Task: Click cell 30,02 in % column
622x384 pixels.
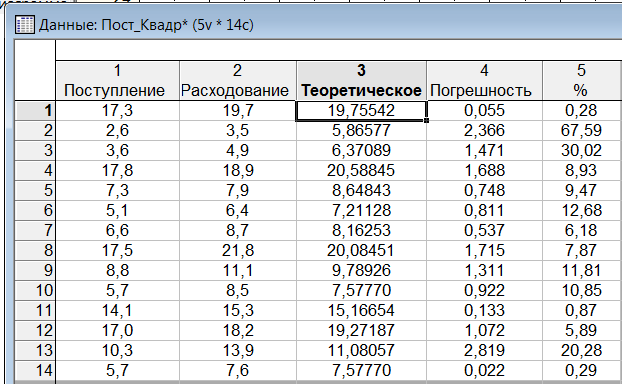Action: (582, 151)
